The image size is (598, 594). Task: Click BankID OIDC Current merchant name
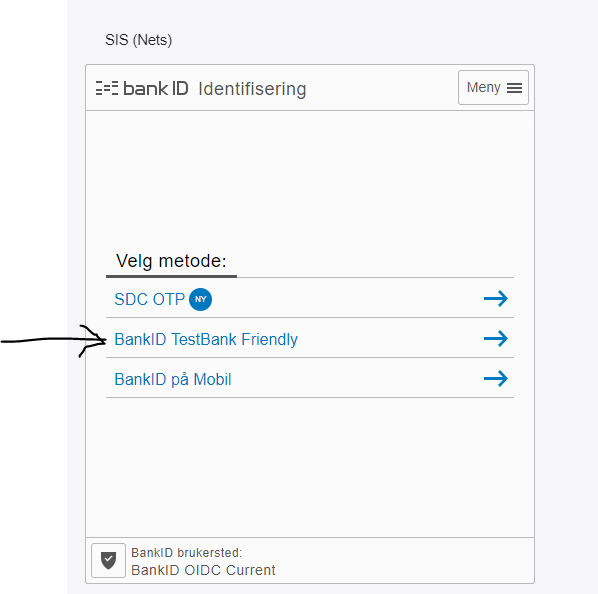pyautogui.click(x=203, y=570)
